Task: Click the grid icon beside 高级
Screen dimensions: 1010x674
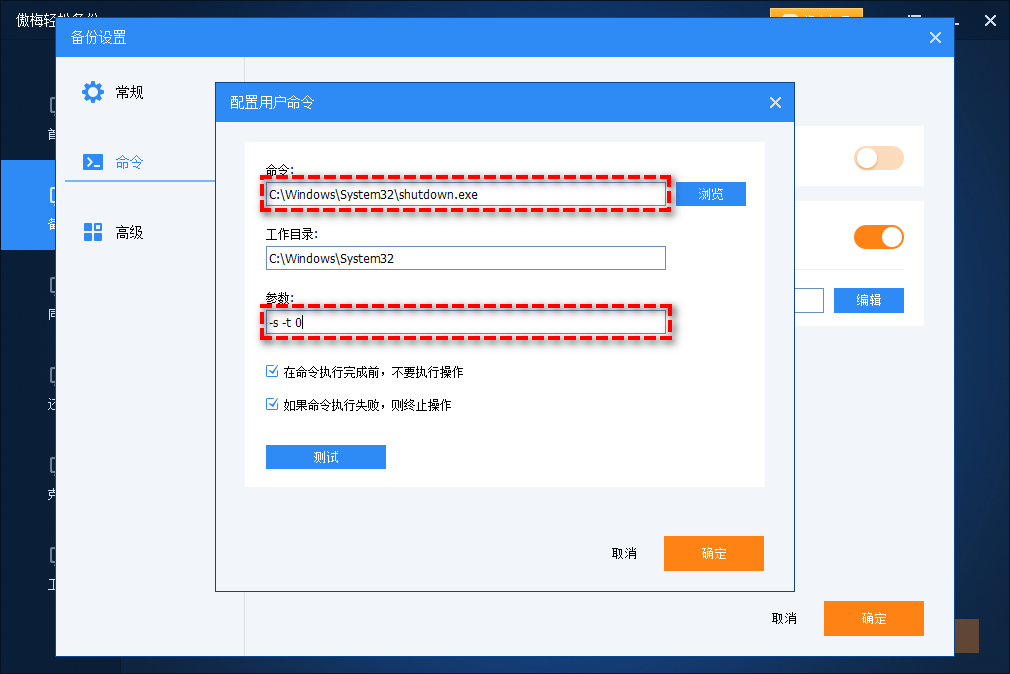Action: 93,232
